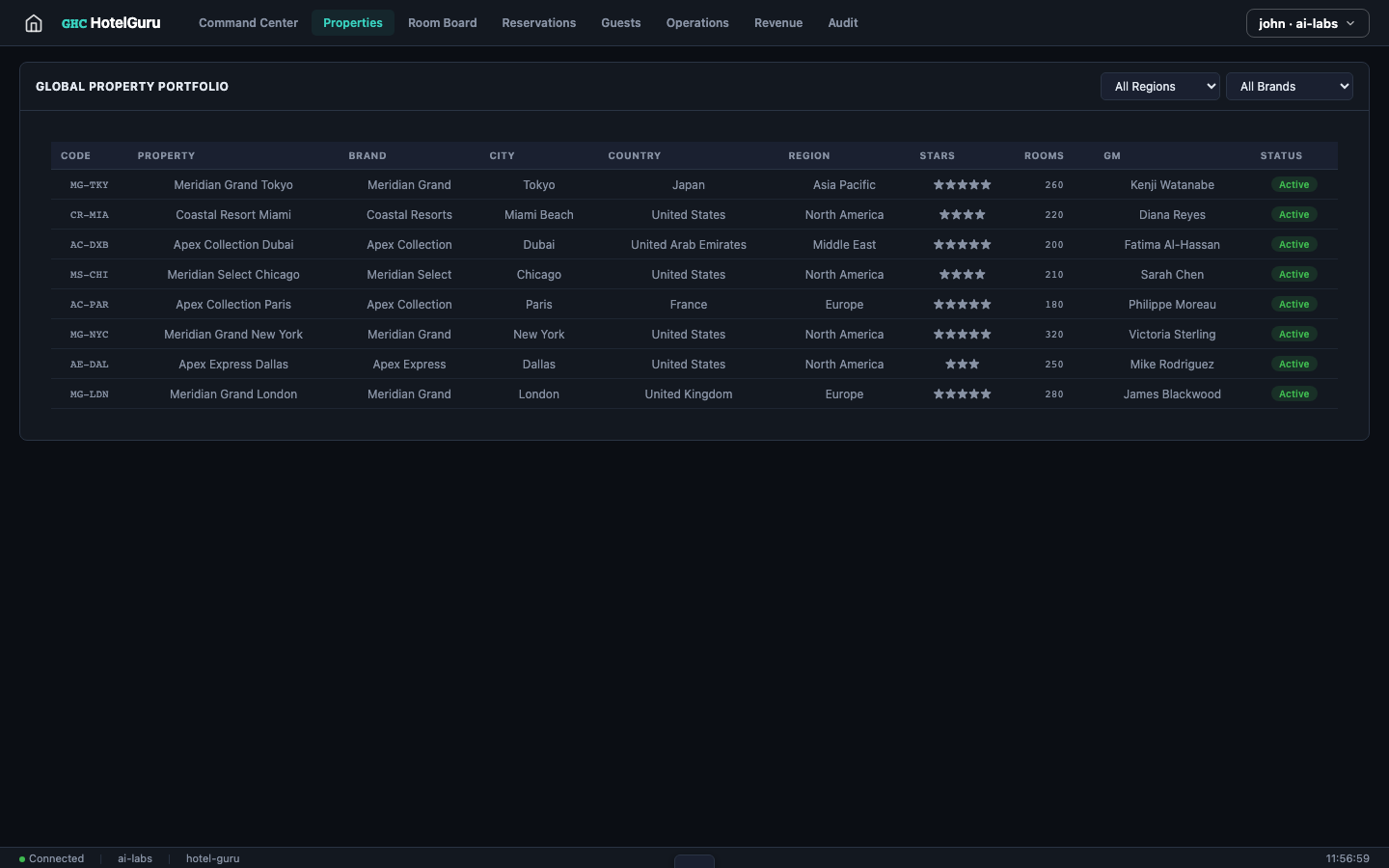Open the All Regions dropdown
The height and width of the screenshot is (868, 1389).
(1159, 86)
